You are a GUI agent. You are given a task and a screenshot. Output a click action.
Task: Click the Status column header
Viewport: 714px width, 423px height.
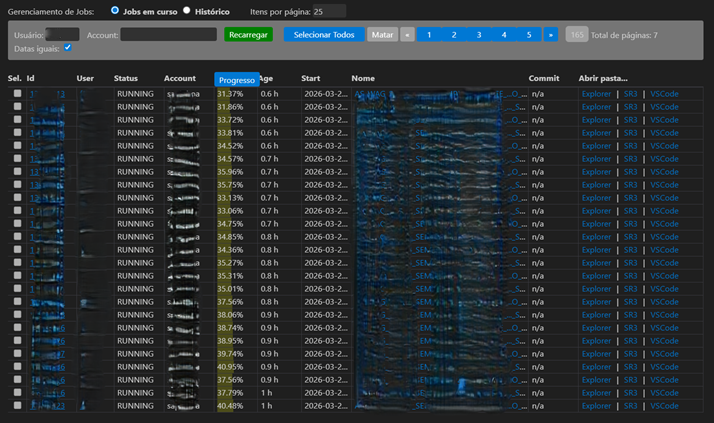[126, 78]
